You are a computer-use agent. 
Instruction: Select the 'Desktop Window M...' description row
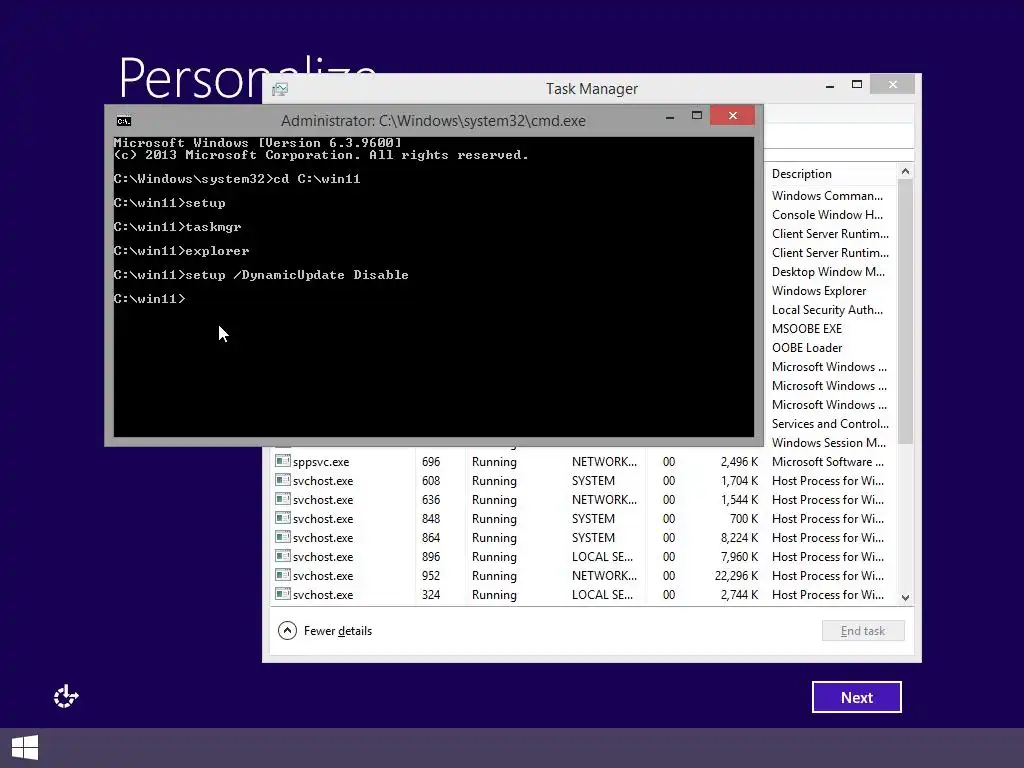[x=828, y=272]
